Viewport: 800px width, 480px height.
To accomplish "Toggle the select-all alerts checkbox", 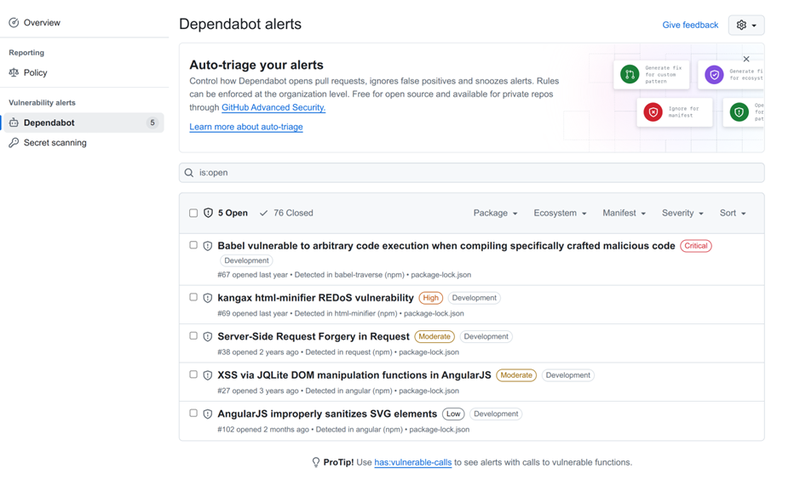I will pyautogui.click(x=194, y=213).
